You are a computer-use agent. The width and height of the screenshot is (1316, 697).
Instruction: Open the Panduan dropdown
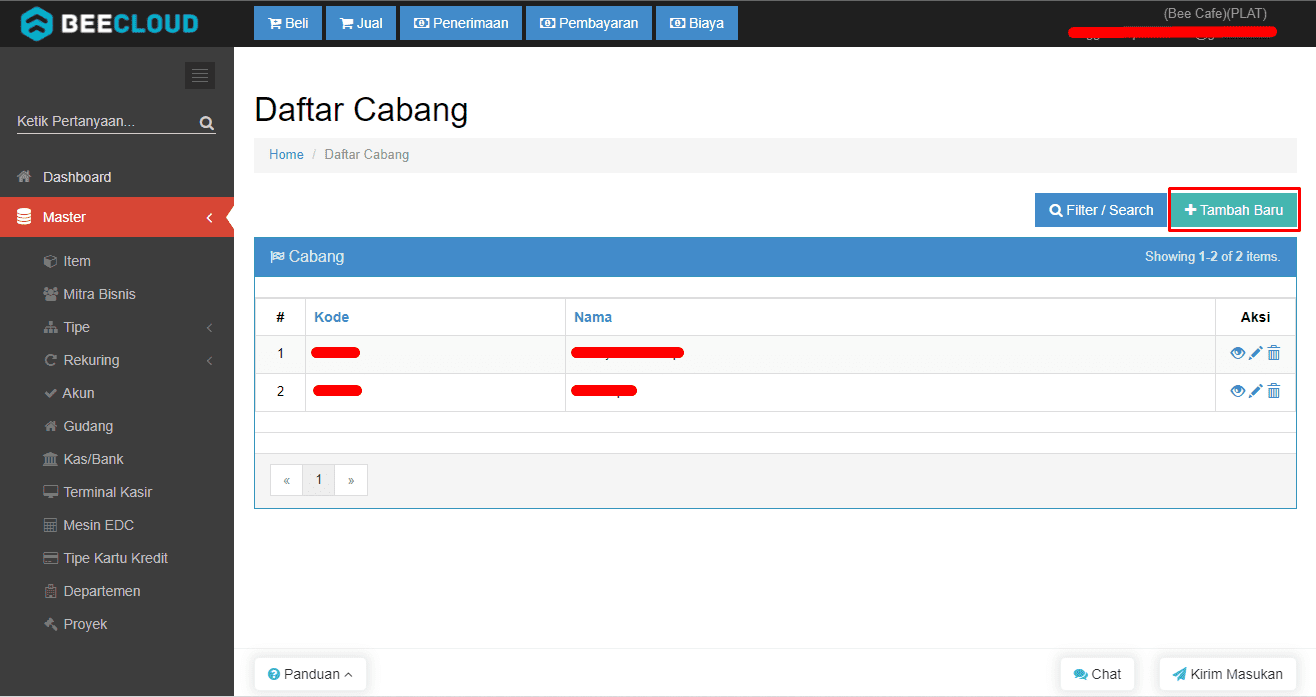point(310,674)
